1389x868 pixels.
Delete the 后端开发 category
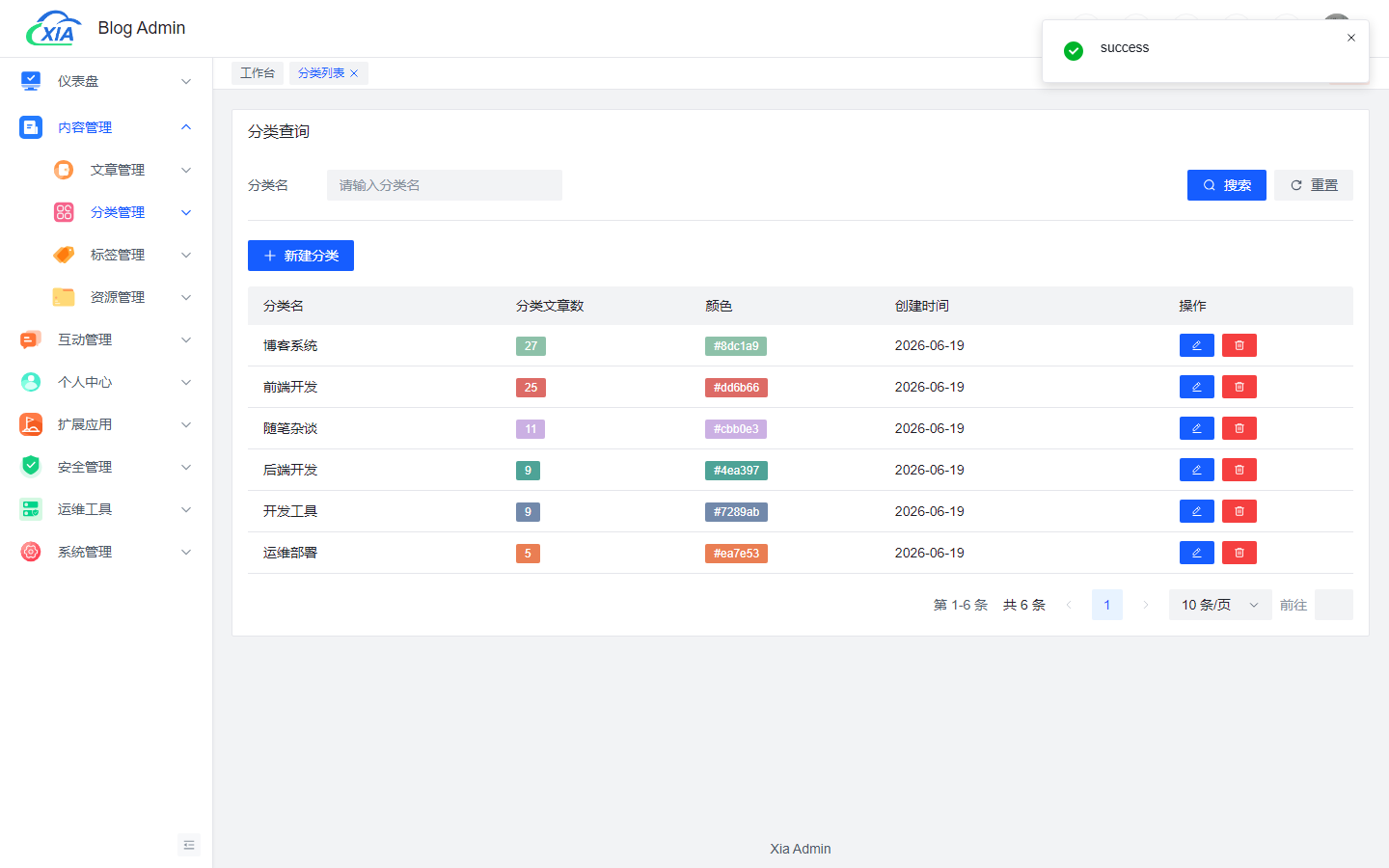[1239, 470]
